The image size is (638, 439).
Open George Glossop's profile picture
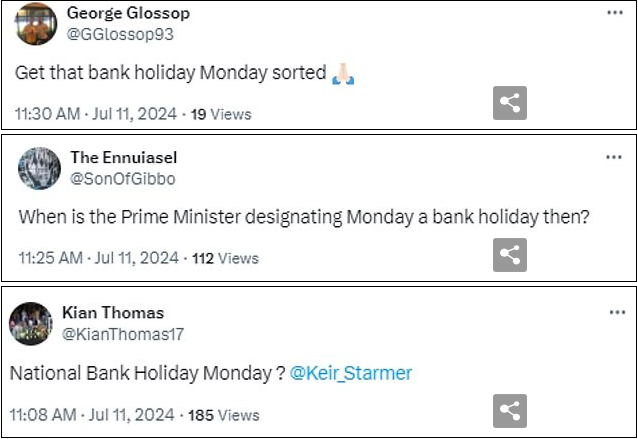36,24
